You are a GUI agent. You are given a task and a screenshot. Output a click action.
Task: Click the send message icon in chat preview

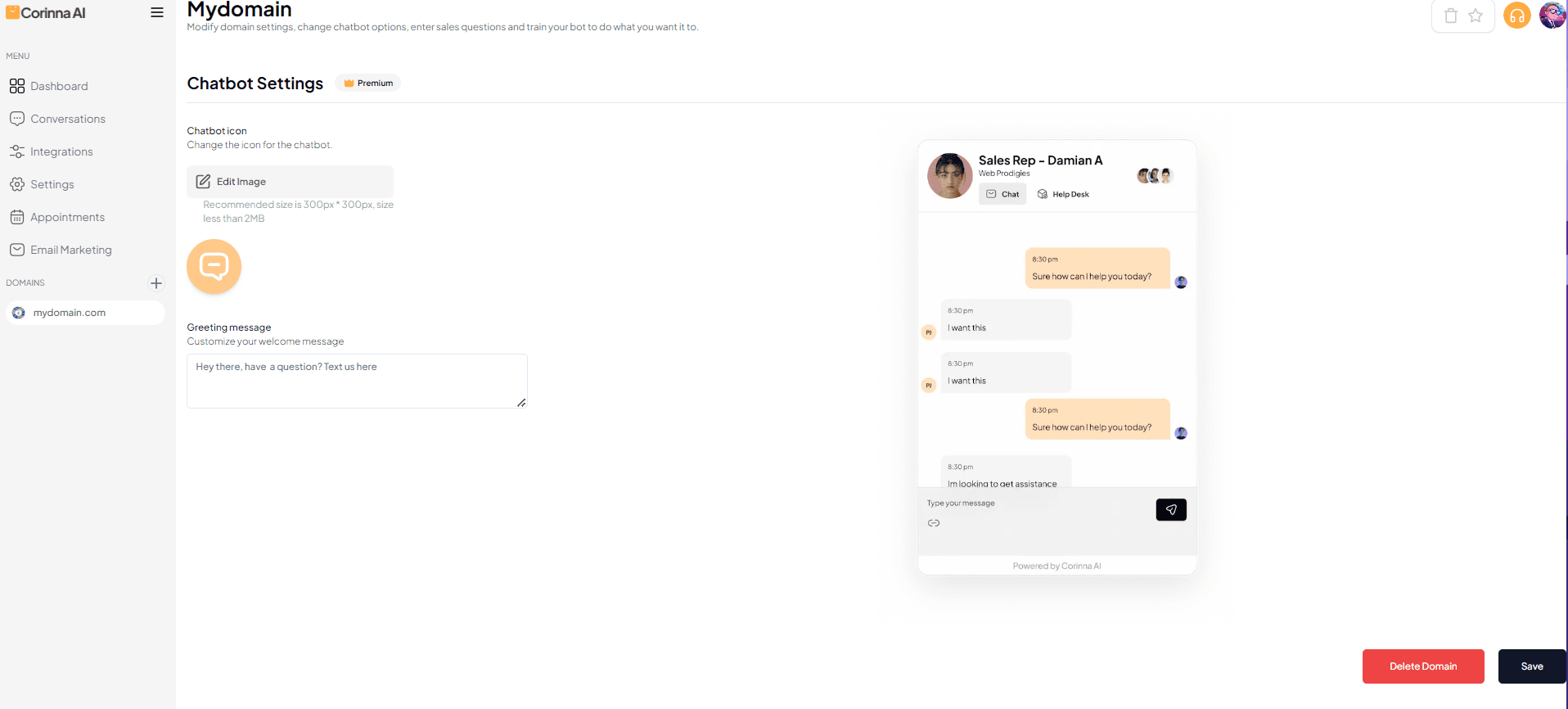pyautogui.click(x=1170, y=509)
